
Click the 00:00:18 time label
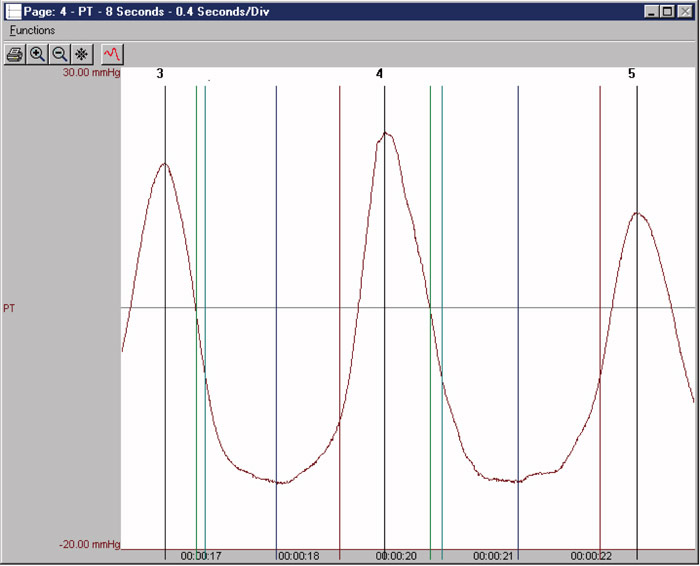coord(299,556)
